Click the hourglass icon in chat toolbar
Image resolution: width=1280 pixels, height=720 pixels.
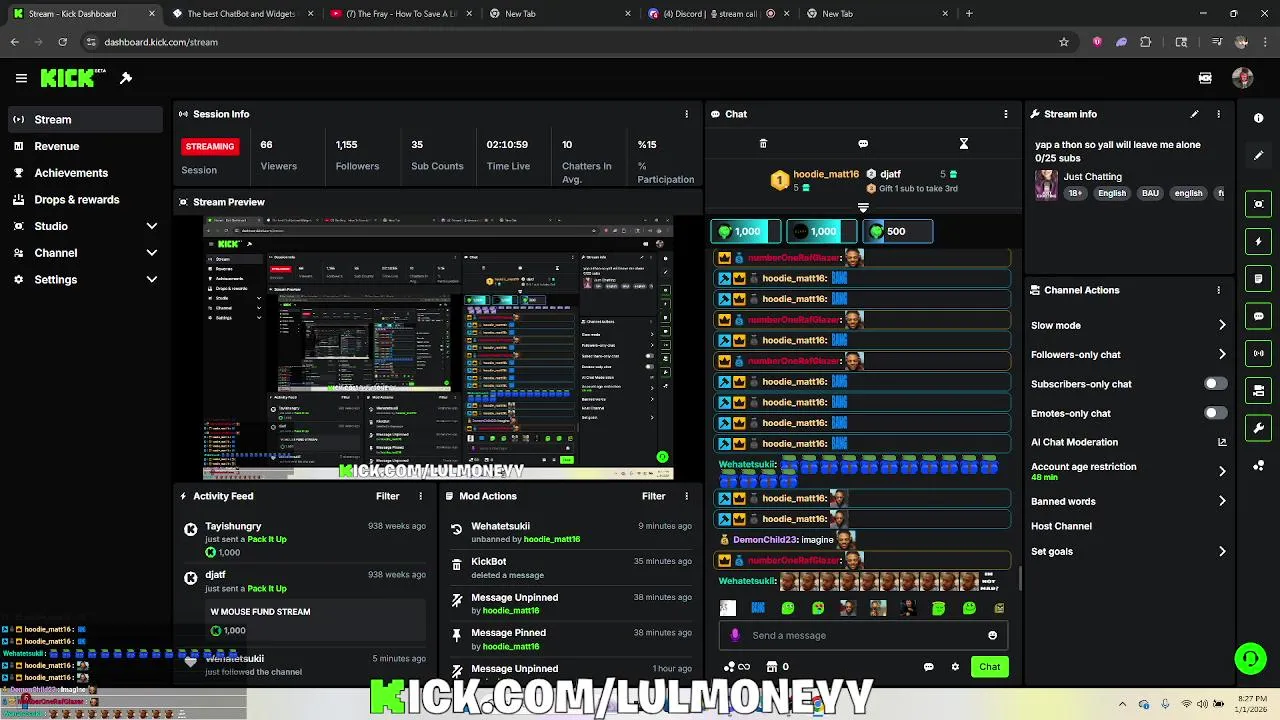[964, 144]
